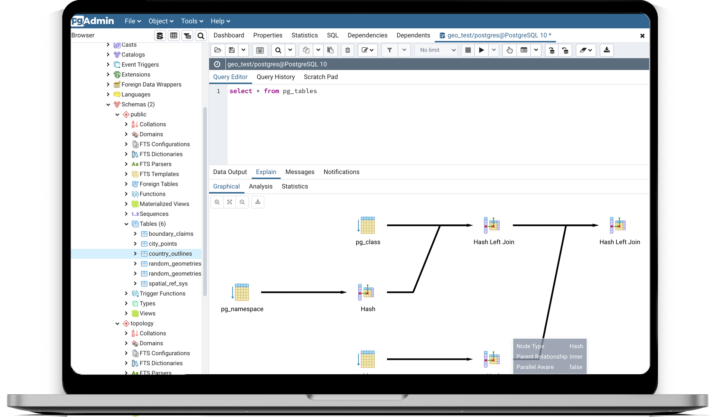715x417 pixels.
Task: Run the query with the Execute play icon
Action: click(481, 50)
